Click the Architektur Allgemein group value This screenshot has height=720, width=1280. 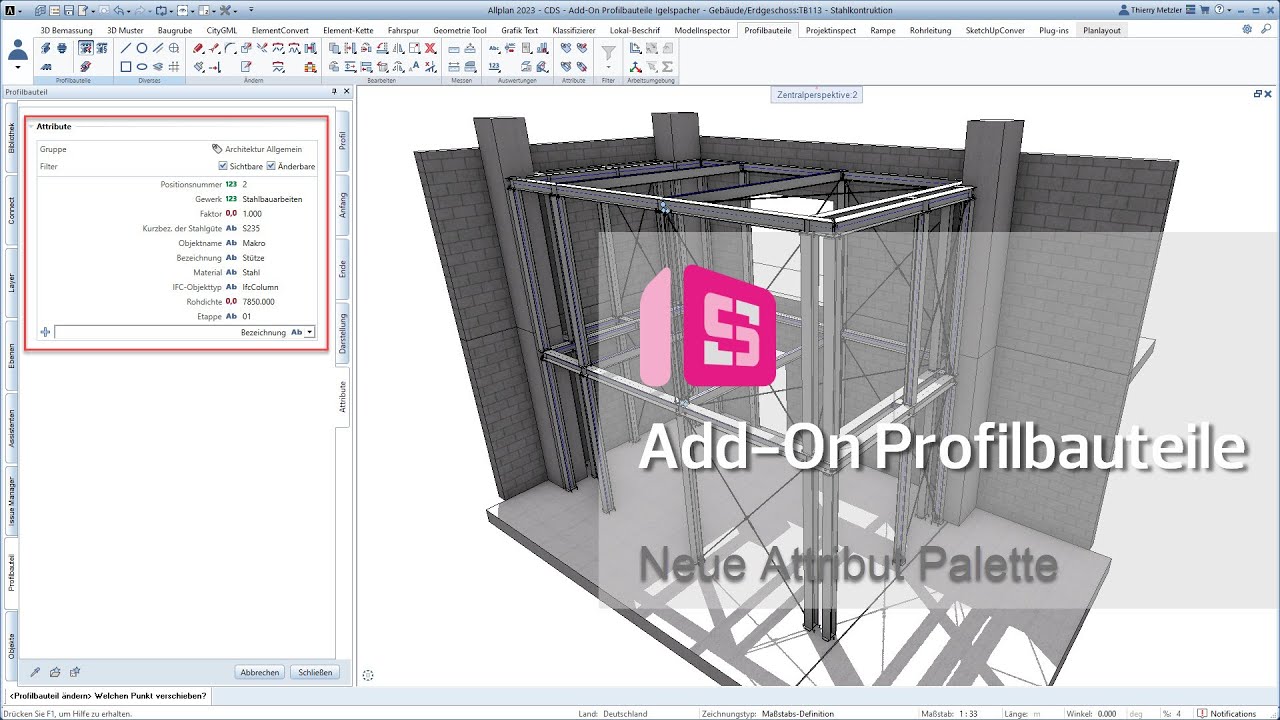click(263, 149)
